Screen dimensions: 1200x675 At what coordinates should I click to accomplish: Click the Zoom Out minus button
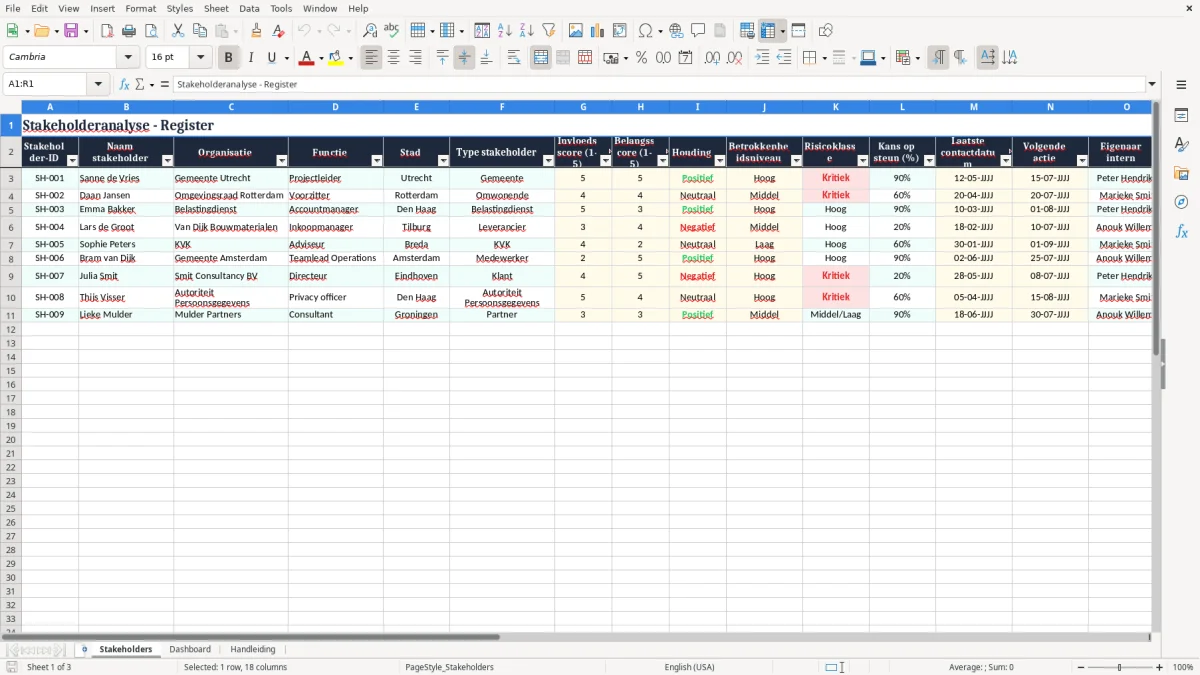pos(1081,667)
